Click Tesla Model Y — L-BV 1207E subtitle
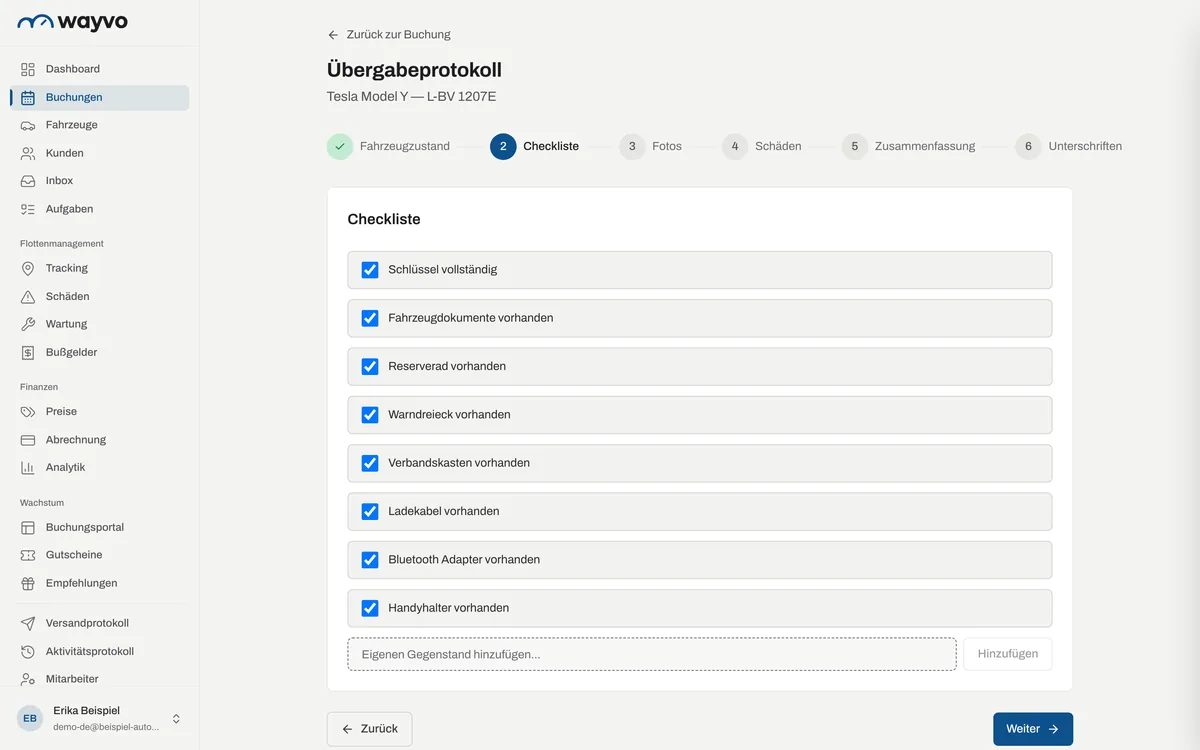Viewport: 1200px width, 750px height. 411,97
